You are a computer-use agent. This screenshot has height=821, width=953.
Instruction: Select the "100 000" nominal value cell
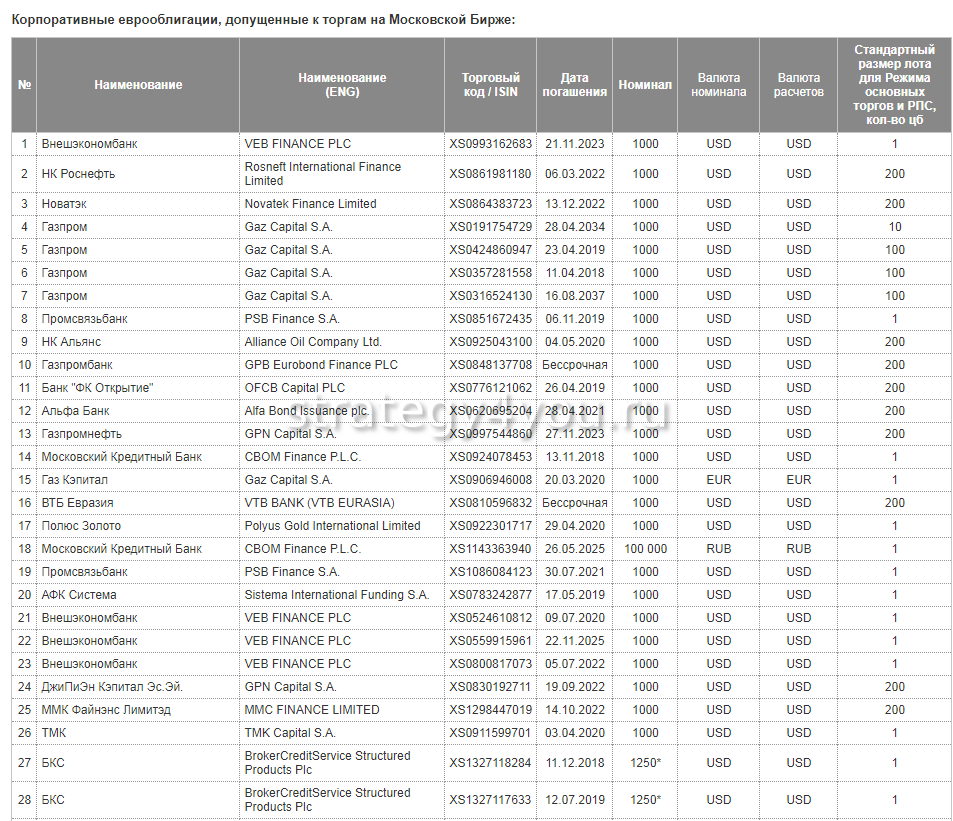click(645, 549)
